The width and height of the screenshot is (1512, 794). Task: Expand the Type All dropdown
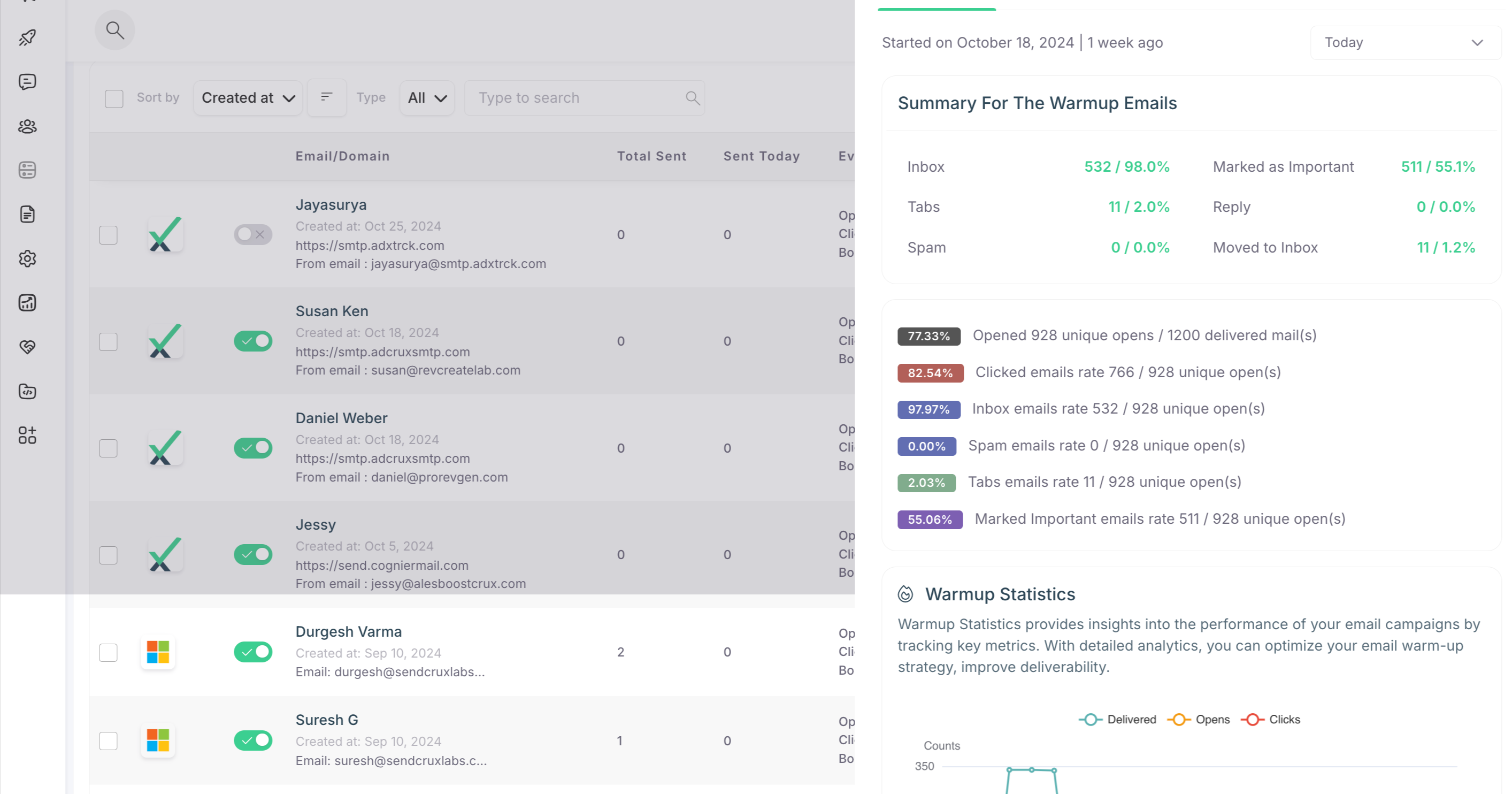pos(427,98)
